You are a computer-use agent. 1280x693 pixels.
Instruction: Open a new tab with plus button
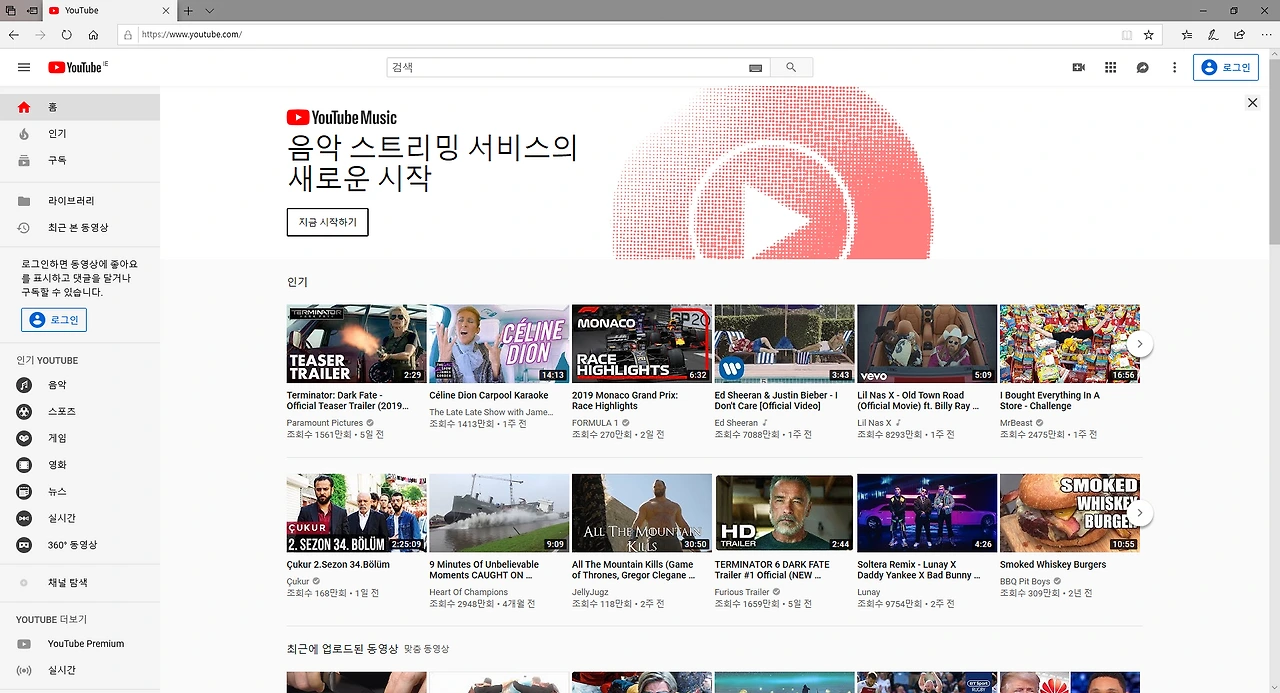188,10
